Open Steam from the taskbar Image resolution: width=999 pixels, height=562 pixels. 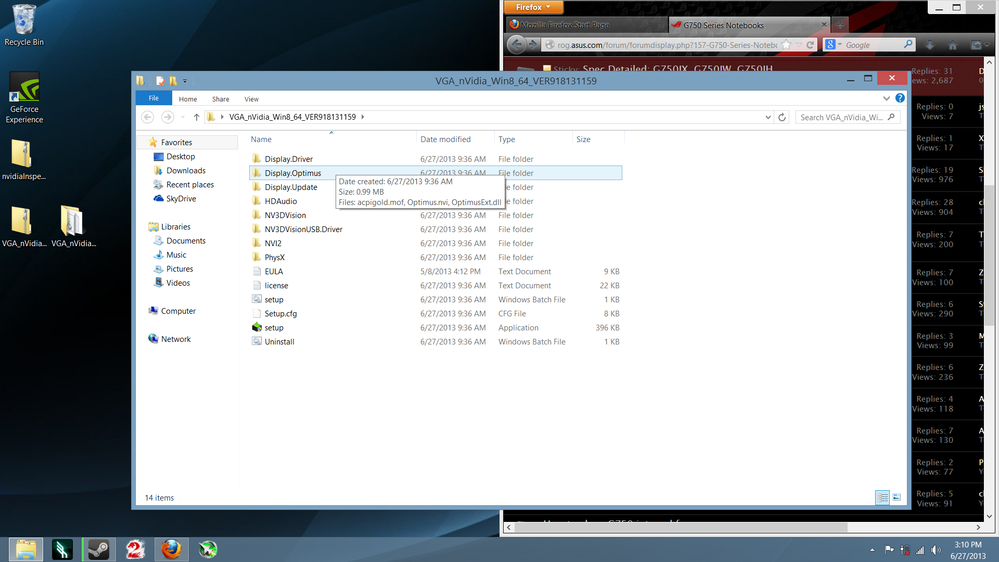coord(98,549)
